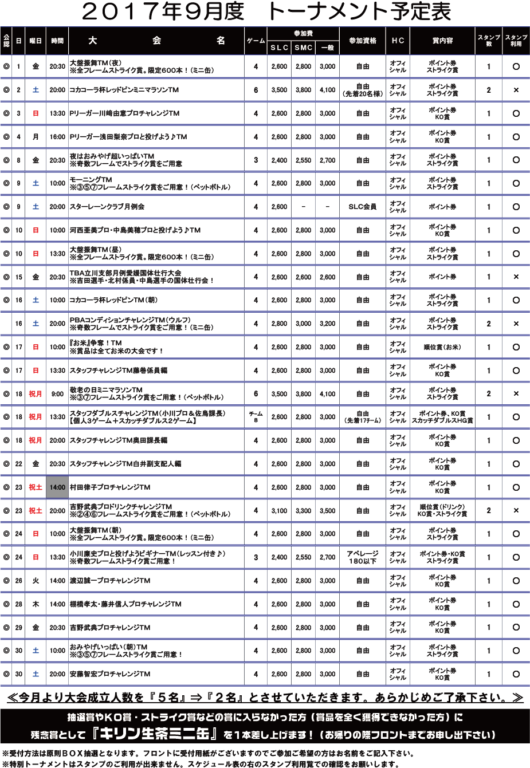Viewport: 530px width, 768px height.
Task: Click the × stamp mark for 吉野武貴プロドリンクチャレンジTM
Action: coord(516,510)
